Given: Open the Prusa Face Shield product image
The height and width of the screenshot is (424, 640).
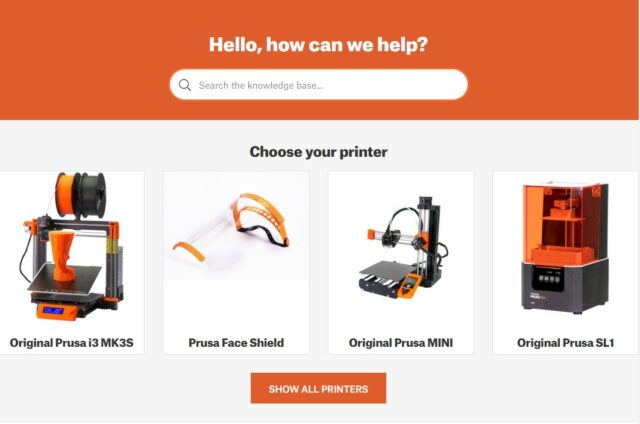Looking at the screenshot, I should tap(236, 226).
